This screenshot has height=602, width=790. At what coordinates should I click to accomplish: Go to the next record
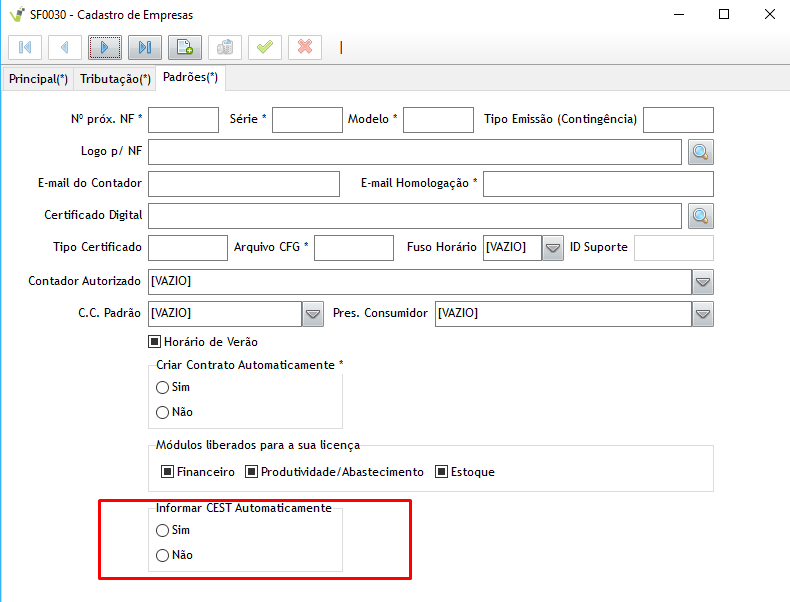coord(105,47)
